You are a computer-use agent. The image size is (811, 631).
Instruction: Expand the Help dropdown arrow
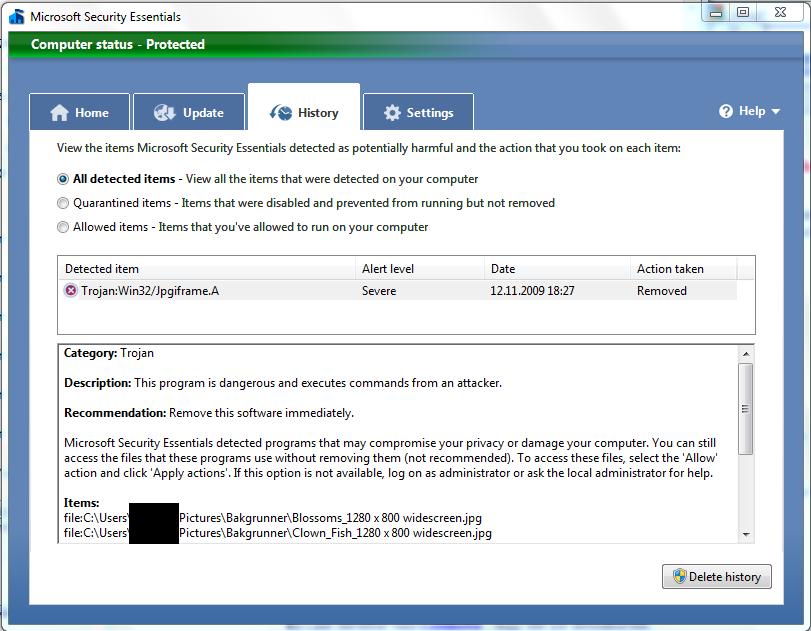(775, 111)
